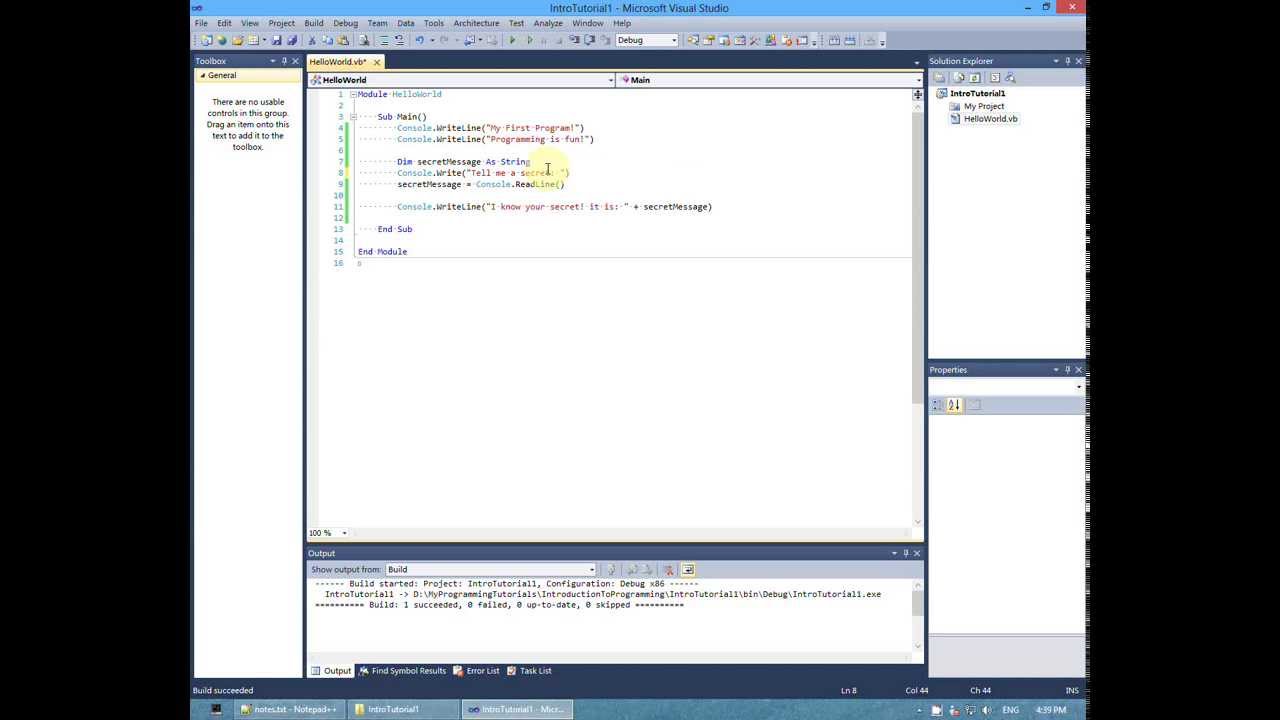Click the Open File folder icon
Screen dimensions: 1280x720
[237, 40]
